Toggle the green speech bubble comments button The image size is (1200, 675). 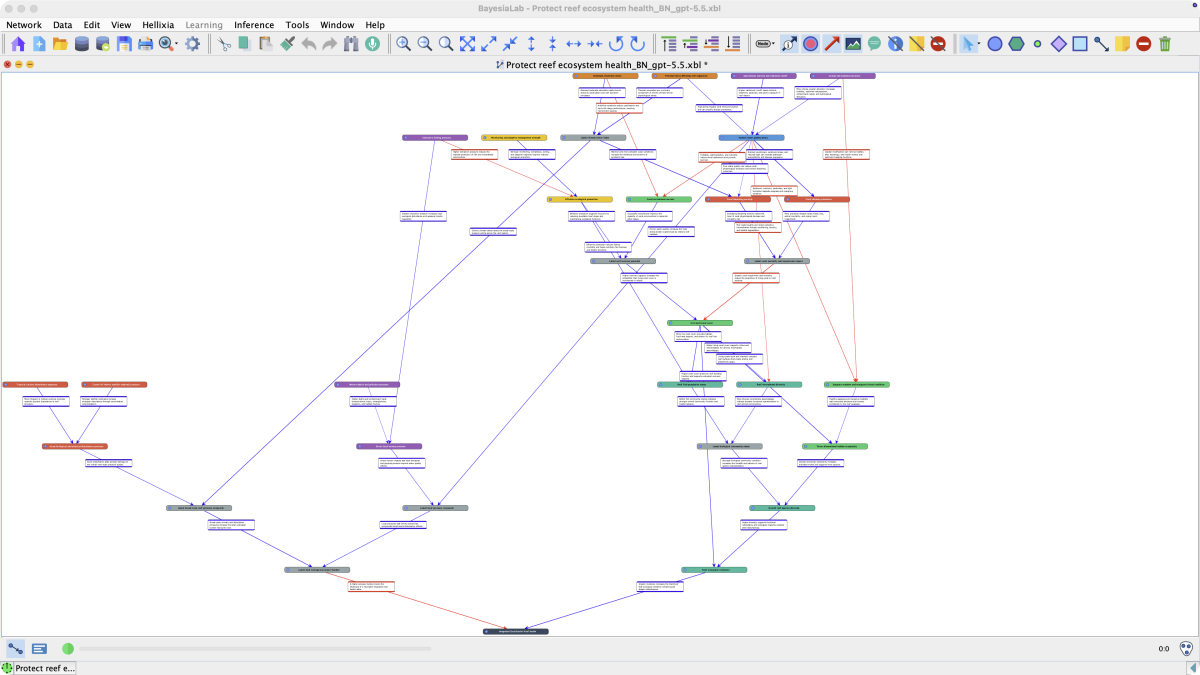point(874,44)
